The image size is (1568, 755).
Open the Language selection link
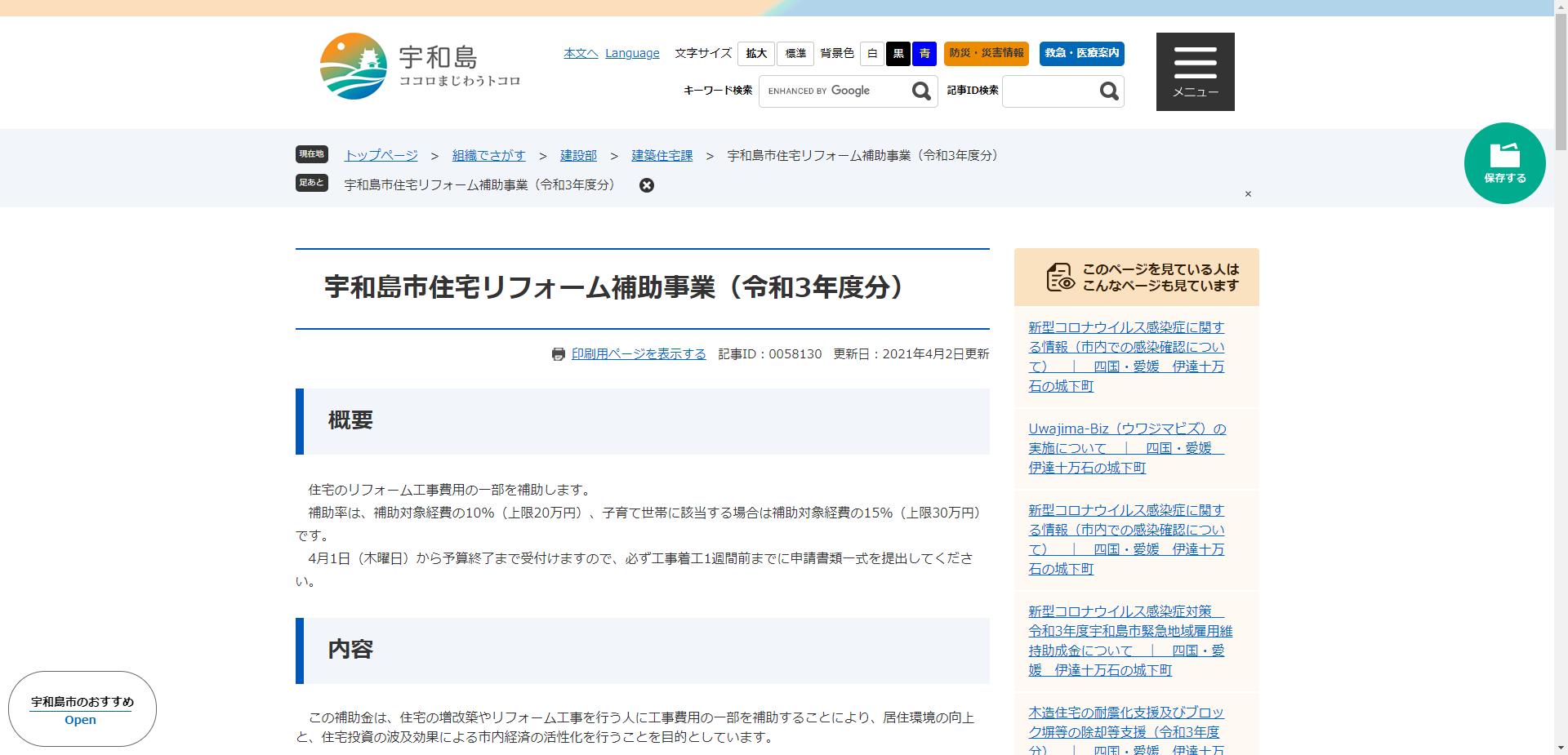[x=632, y=53]
